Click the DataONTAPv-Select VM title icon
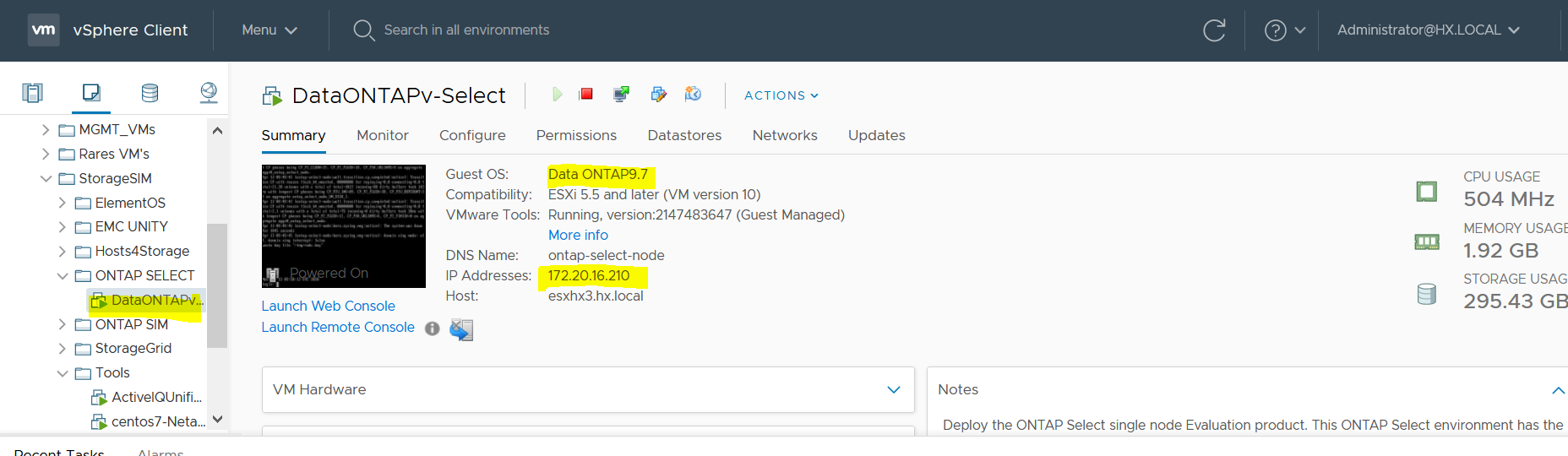Image resolution: width=1568 pixels, height=456 pixels. click(x=272, y=96)
